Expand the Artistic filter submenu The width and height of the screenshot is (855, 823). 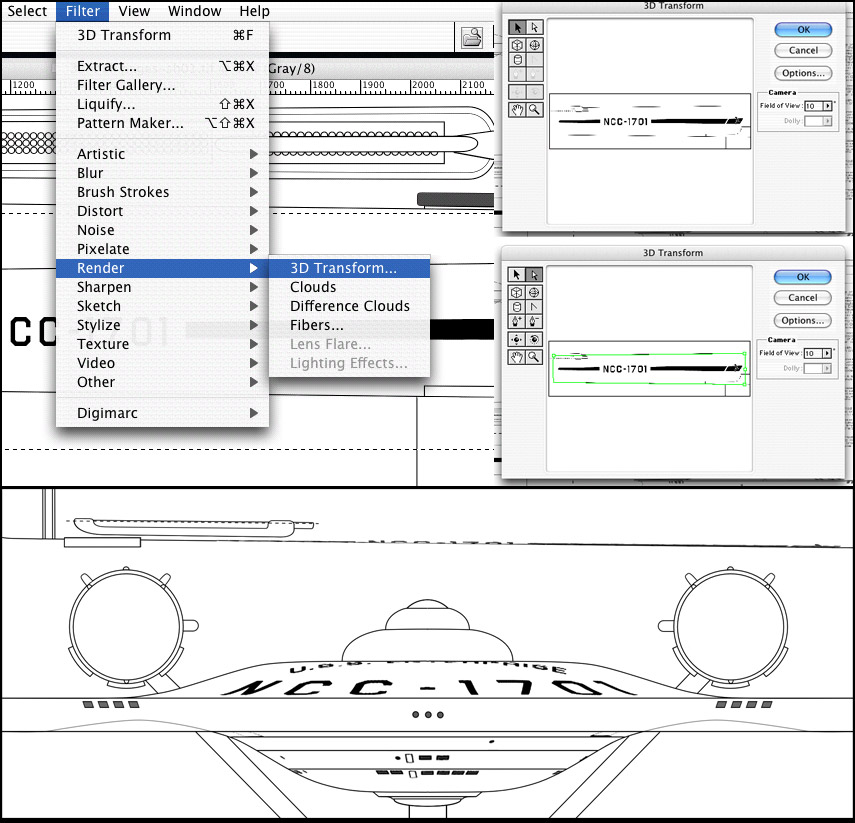point(162,154)
